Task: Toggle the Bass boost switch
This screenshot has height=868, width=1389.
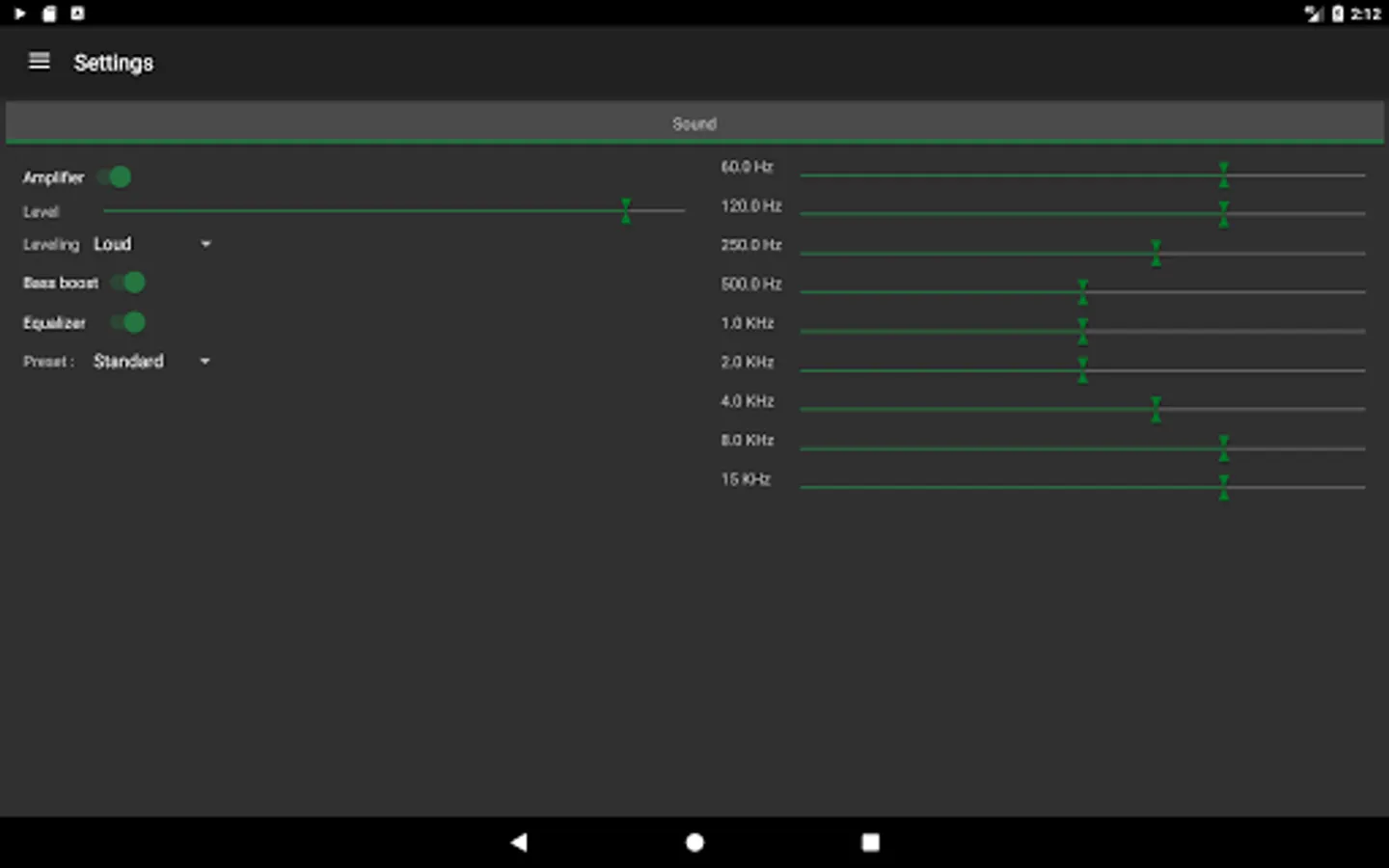Action: point(128,283)
